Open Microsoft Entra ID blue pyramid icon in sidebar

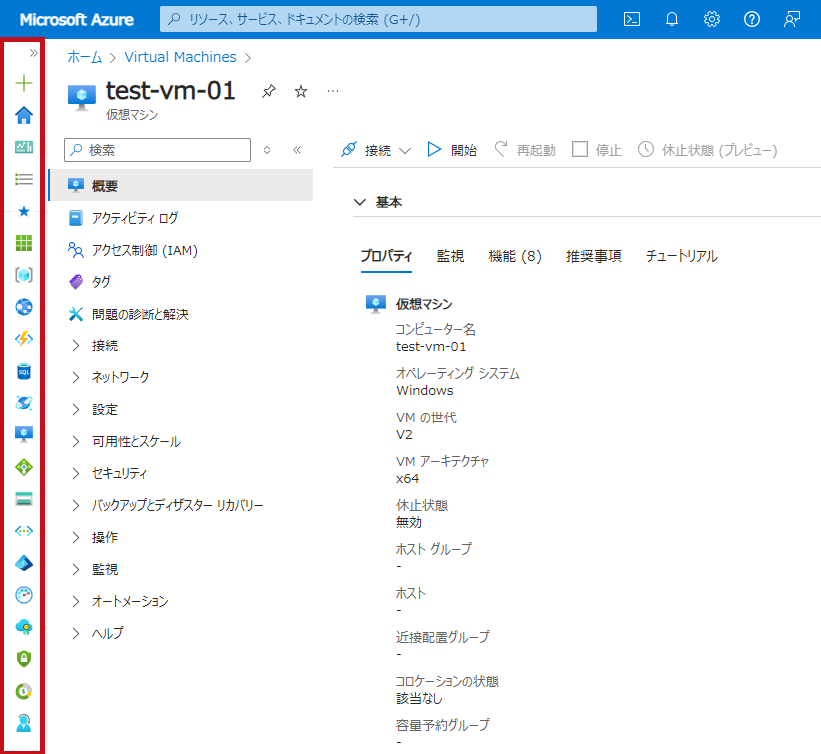coord(24,563)
